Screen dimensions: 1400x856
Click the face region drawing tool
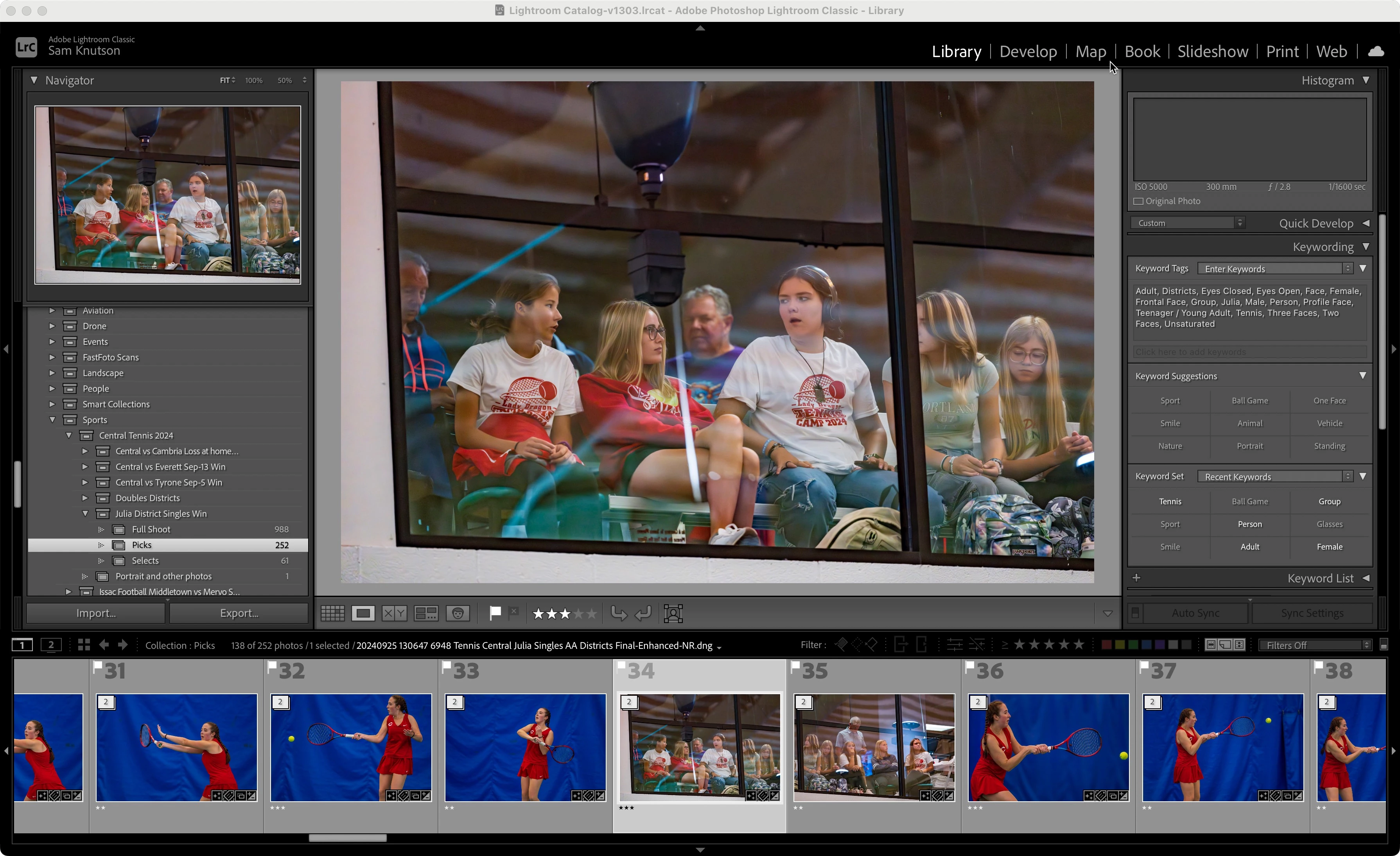(x=673, y=613)
